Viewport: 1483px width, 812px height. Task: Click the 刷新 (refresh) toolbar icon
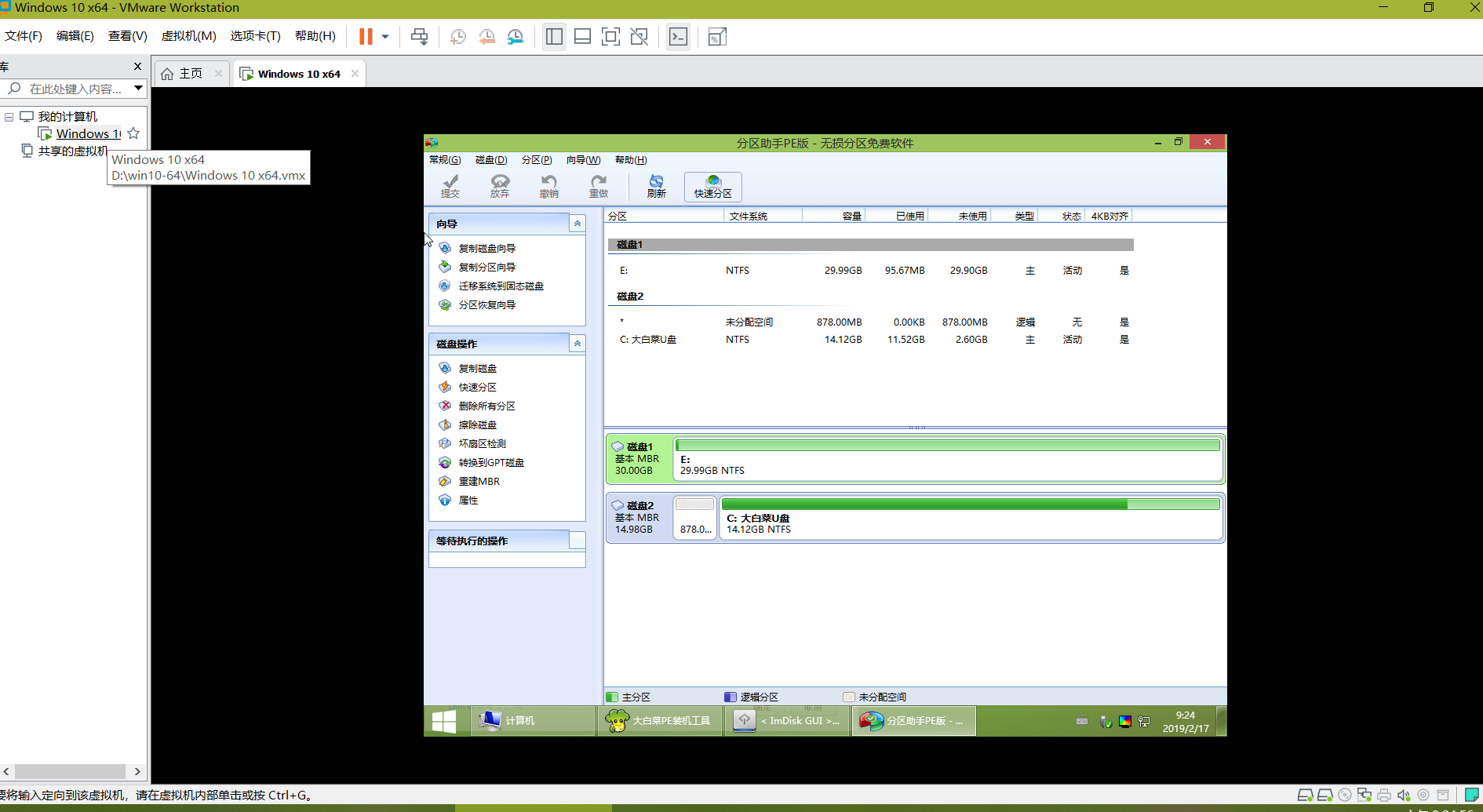pyautogui.click(x=657, y=186)
